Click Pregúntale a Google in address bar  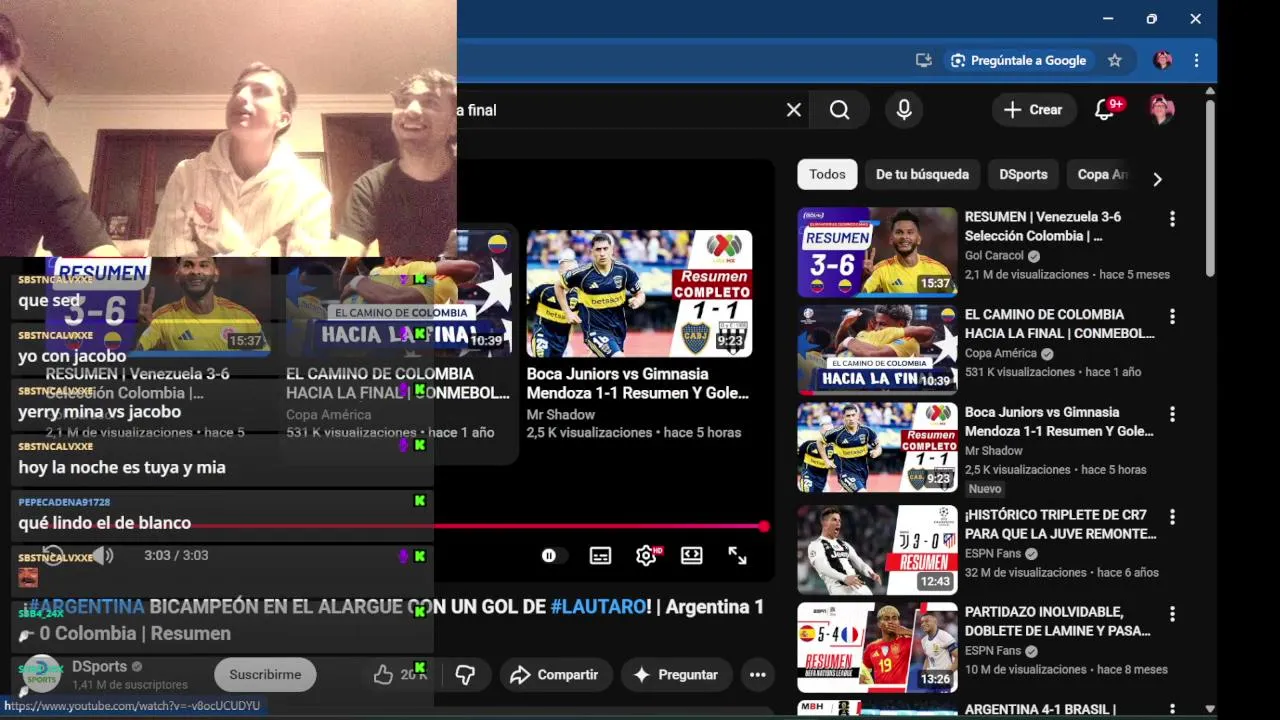point(1019,60)
